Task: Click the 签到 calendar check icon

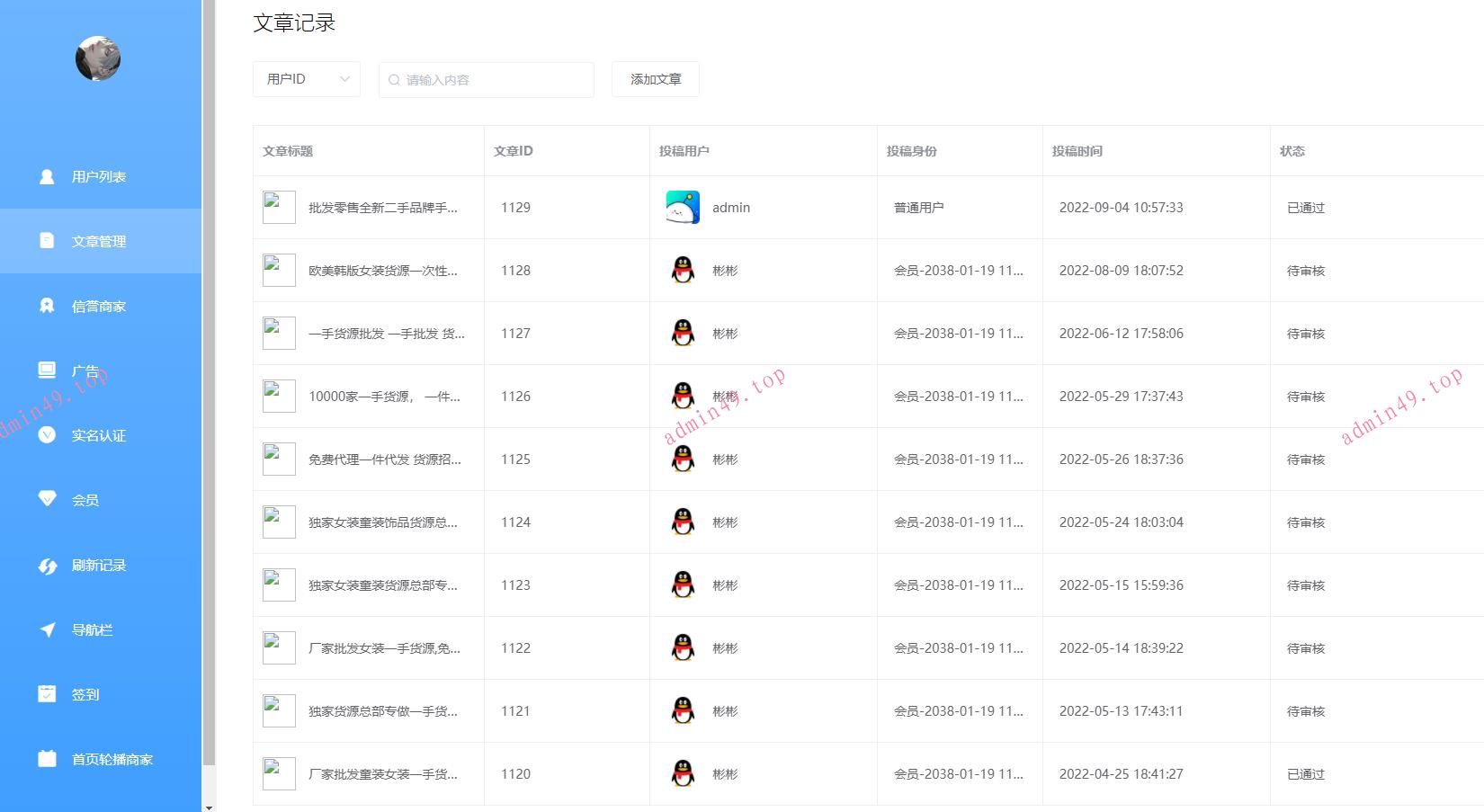Action: tap(47, 693)
